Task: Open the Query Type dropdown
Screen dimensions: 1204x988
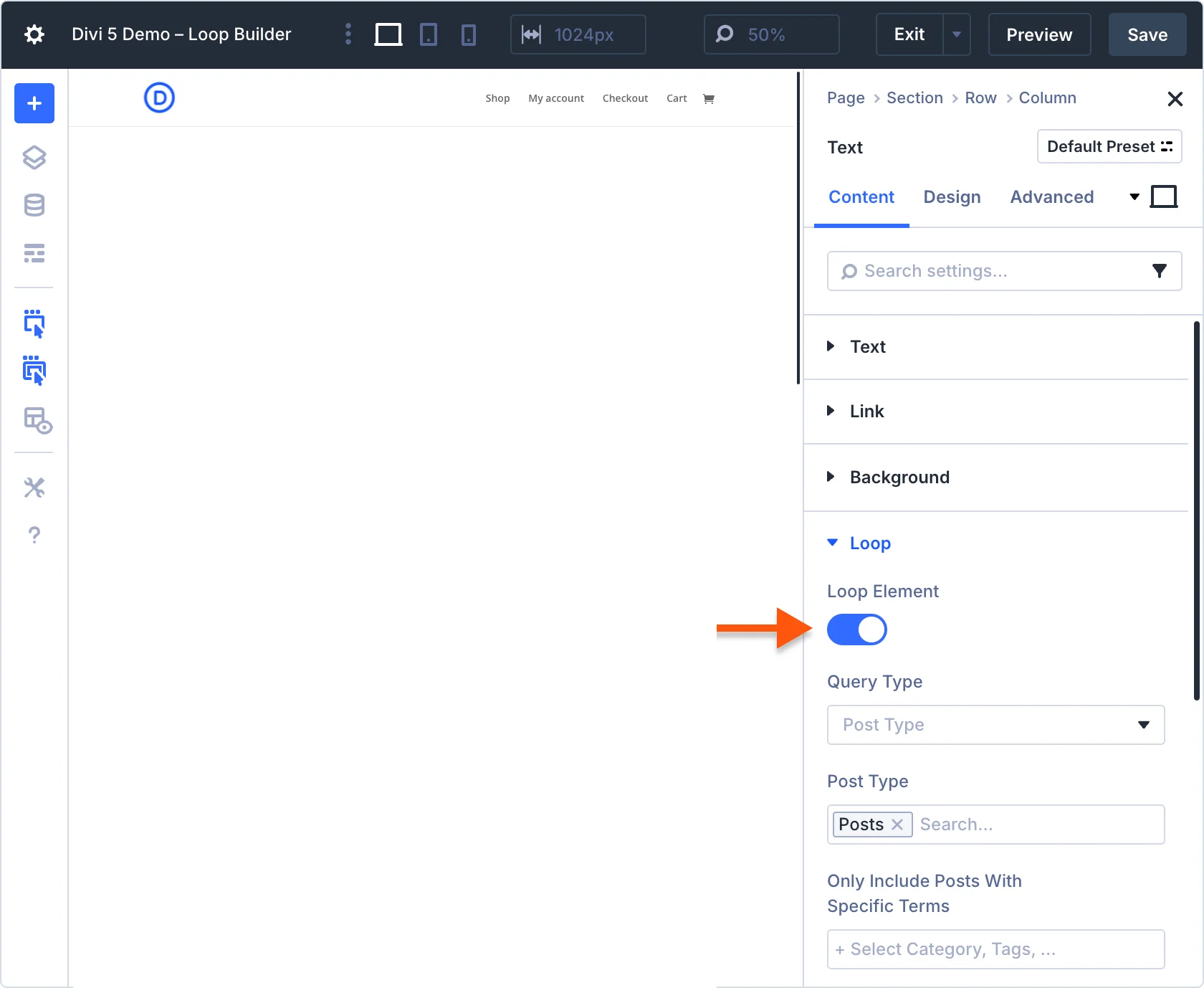Action: click(x=995, y=725)
